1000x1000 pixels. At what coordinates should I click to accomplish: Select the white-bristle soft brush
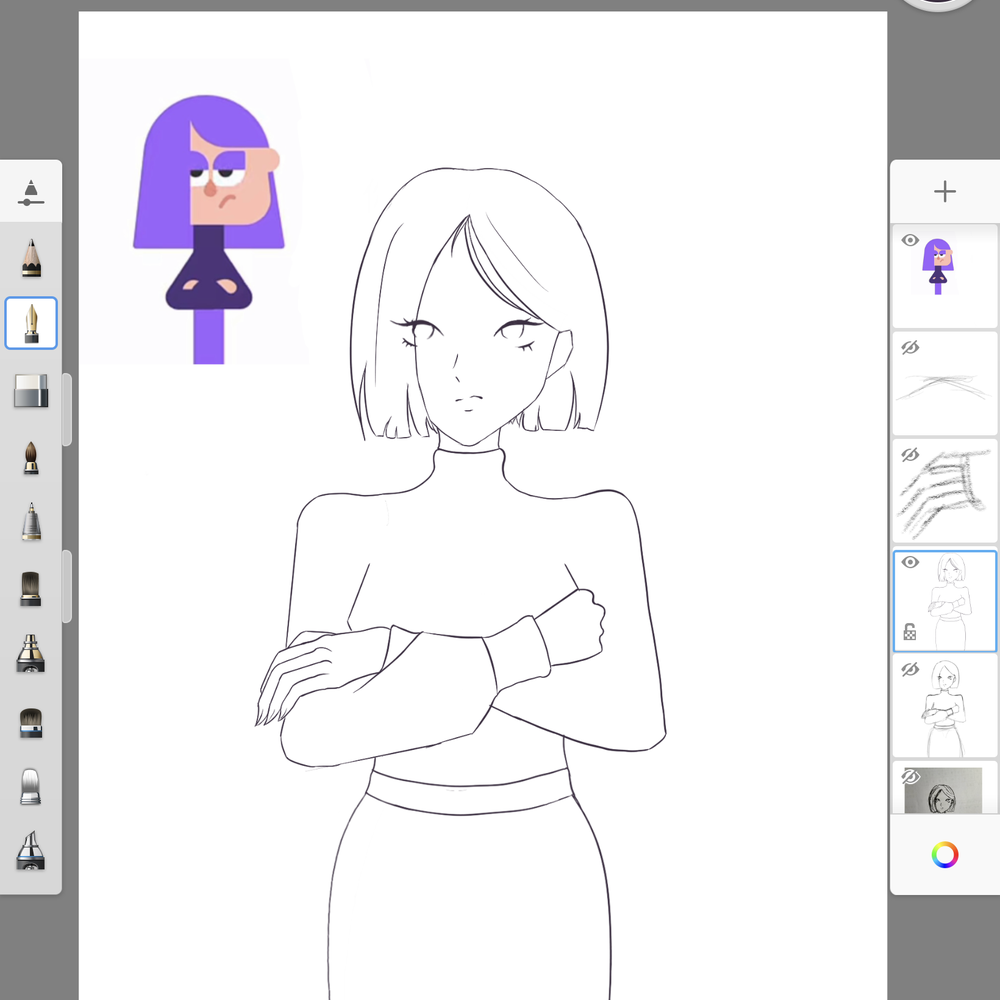31,786
